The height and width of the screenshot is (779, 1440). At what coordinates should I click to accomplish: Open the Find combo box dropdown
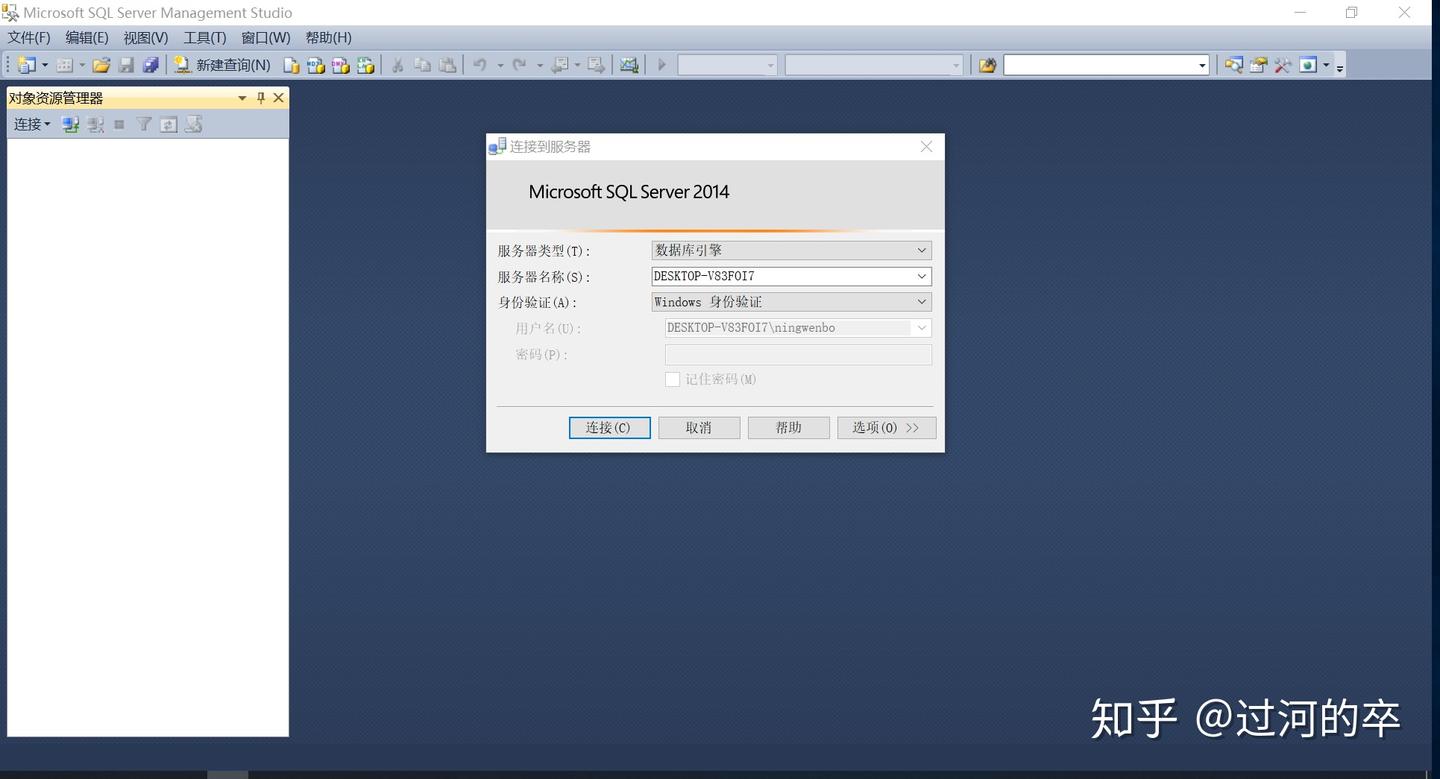[1202, 65]
